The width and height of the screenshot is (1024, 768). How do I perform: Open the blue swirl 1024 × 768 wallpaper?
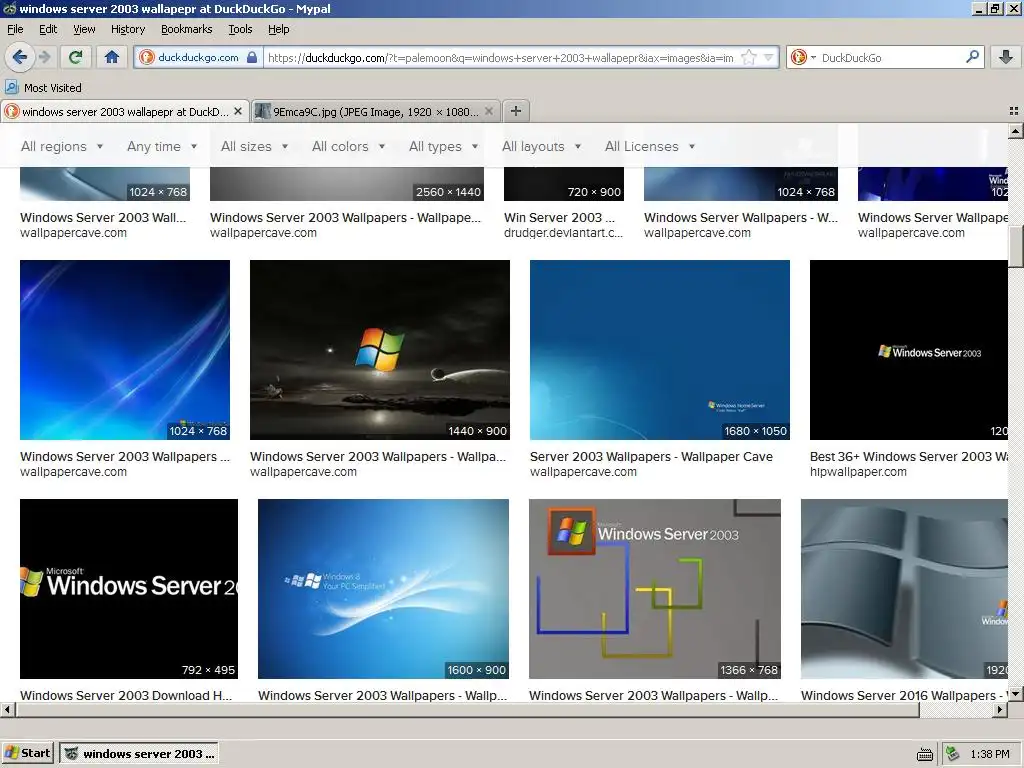(125, 349)
